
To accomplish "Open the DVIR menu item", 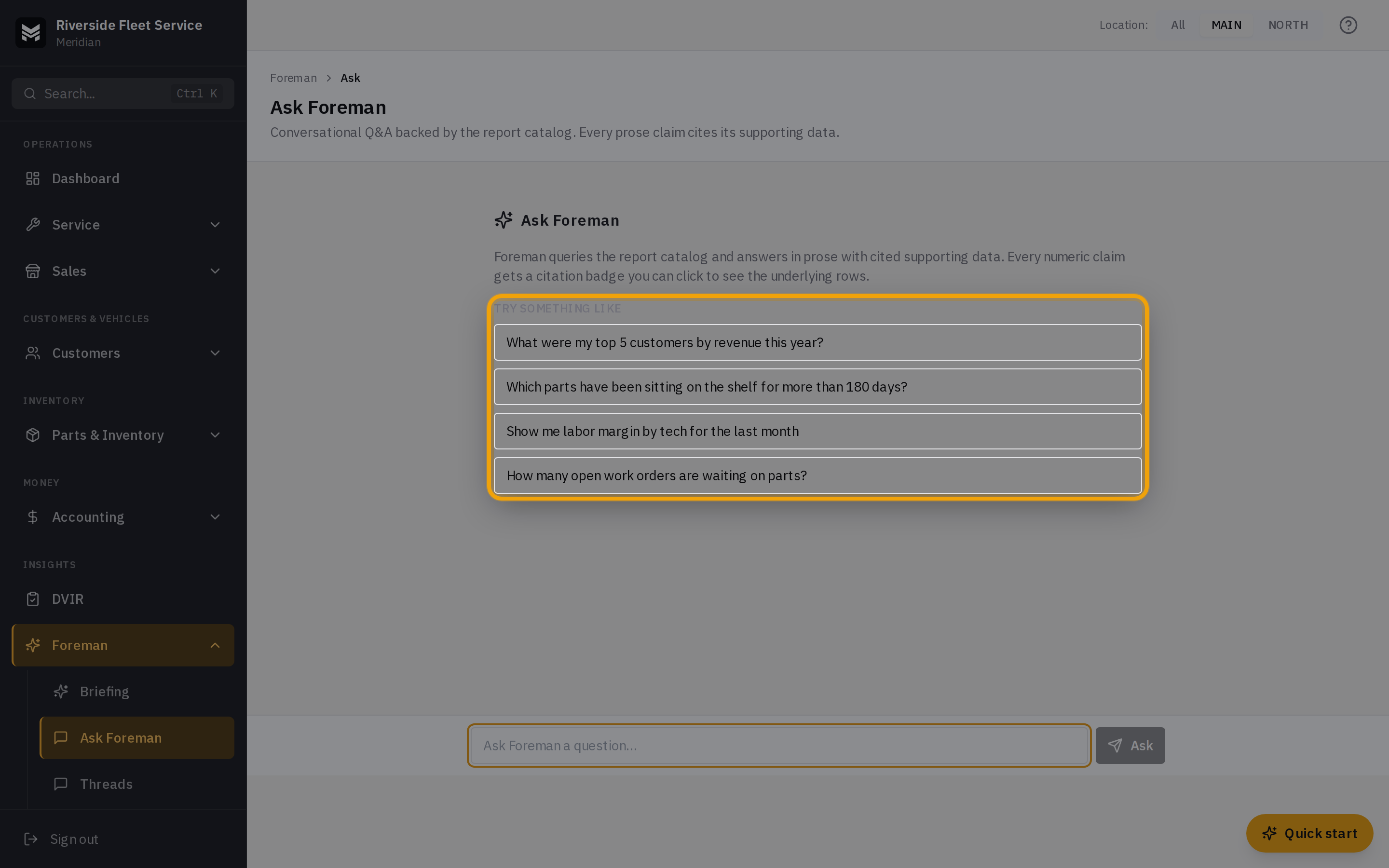I will coord(123,599).
